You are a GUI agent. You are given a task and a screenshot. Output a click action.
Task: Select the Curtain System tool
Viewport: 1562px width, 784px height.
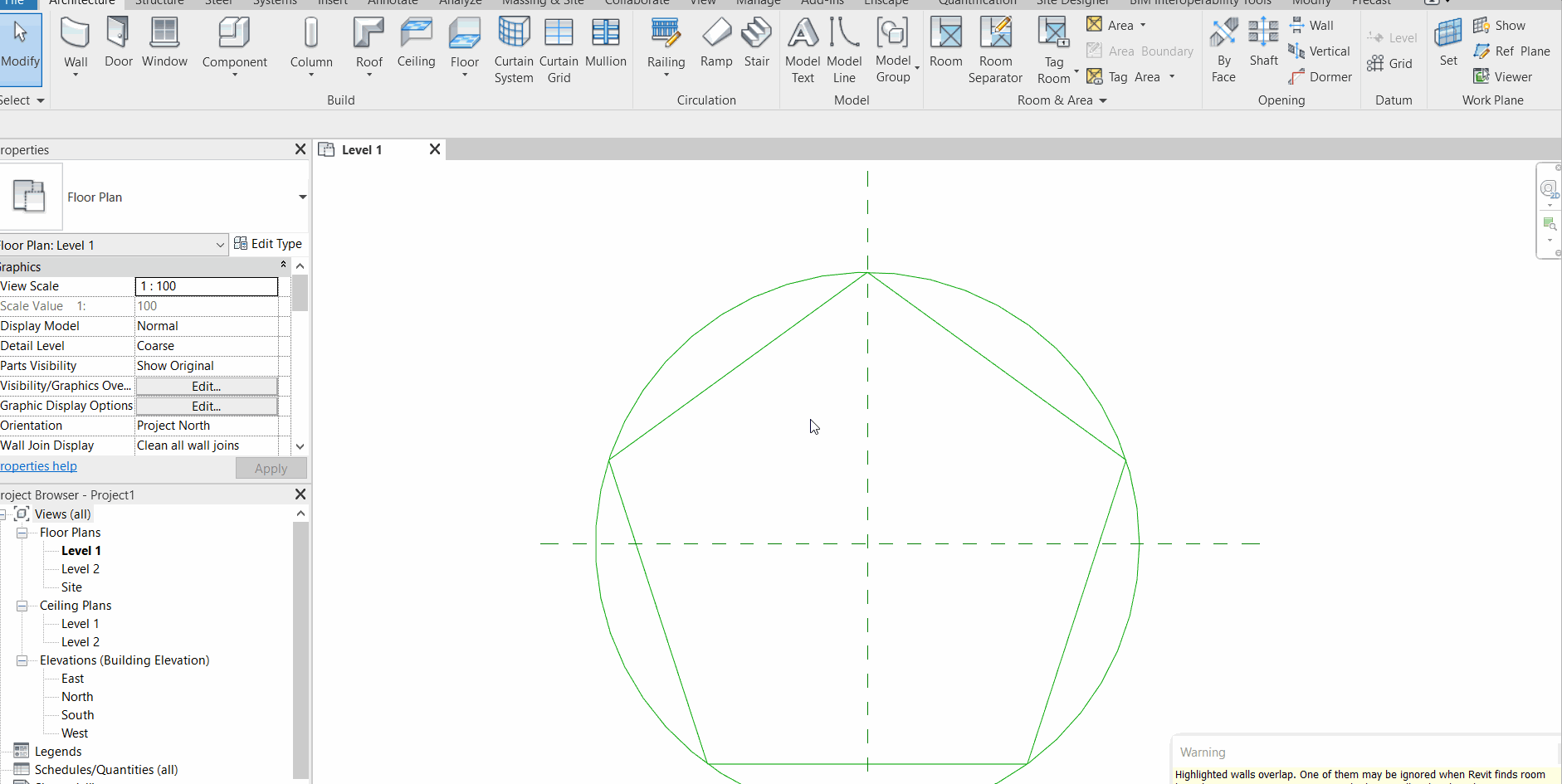tap(513, 48)
